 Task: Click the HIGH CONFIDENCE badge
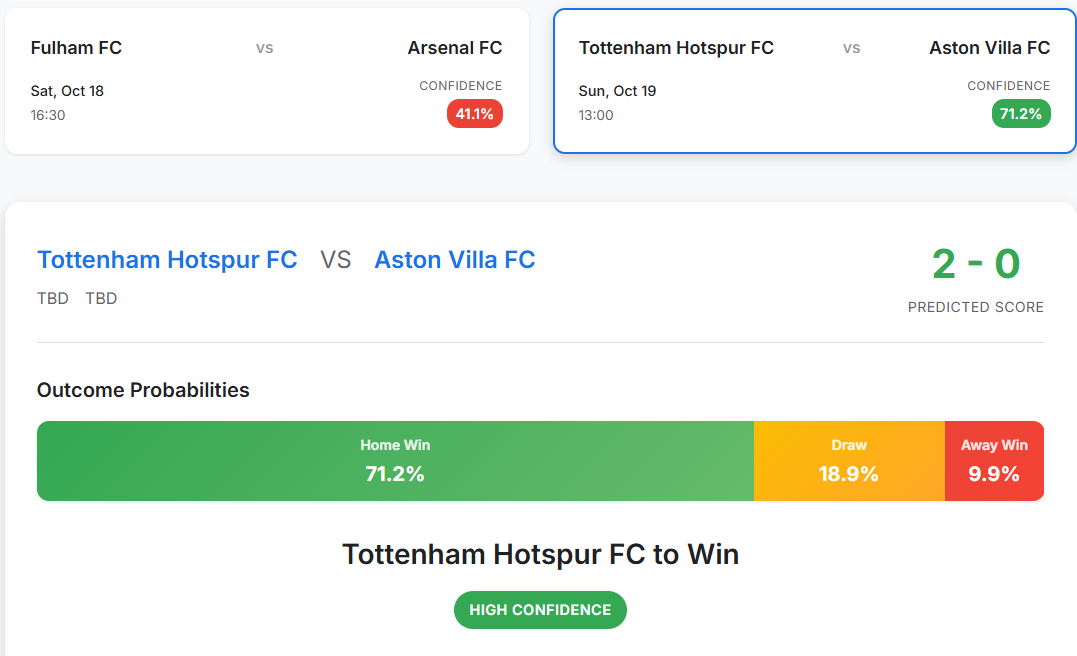540,609
